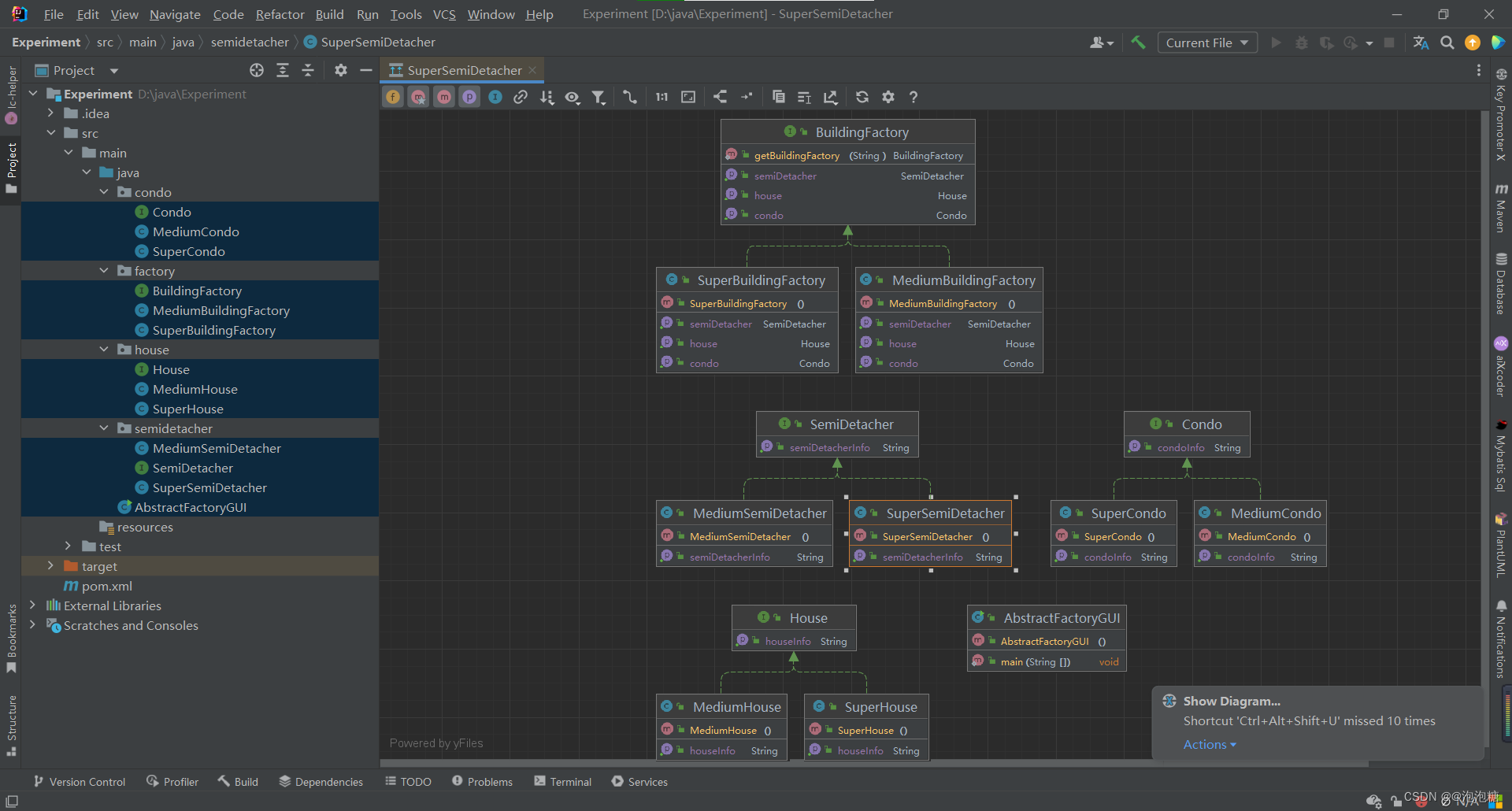Open Search Everywhere magnifier icon

(x=1447, y=43)
